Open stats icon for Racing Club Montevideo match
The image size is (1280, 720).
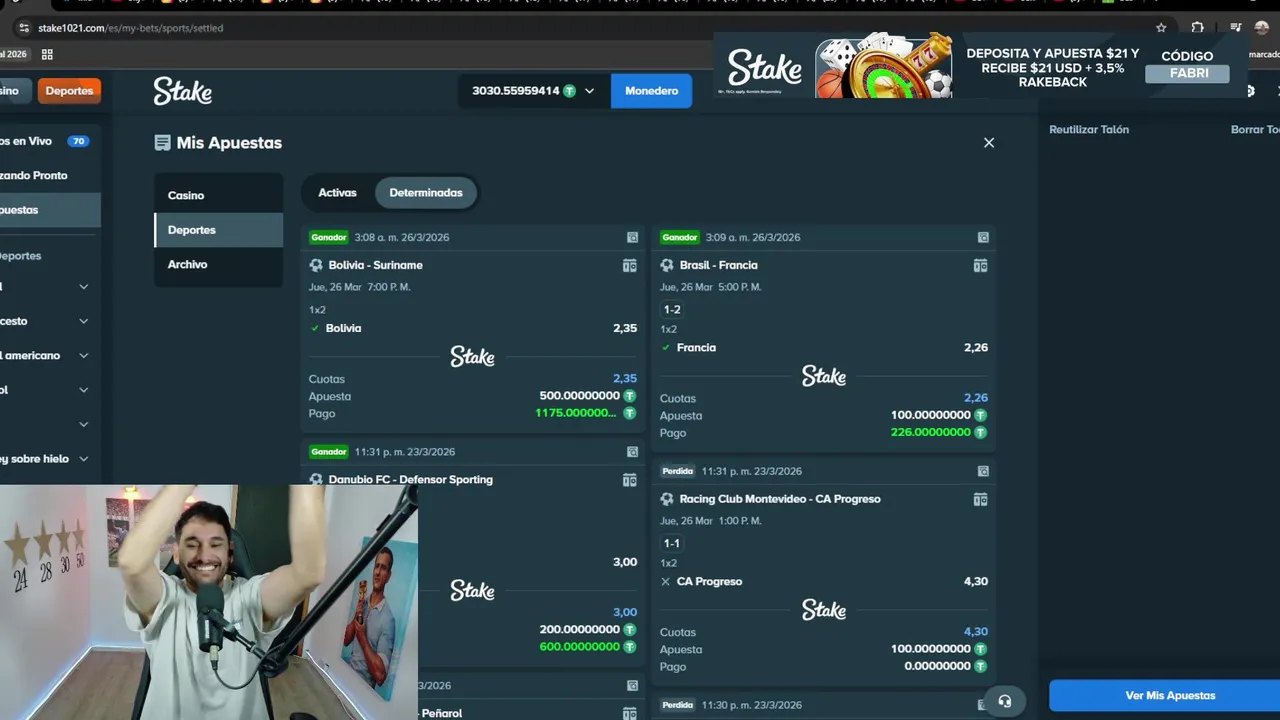click(980, 499)
